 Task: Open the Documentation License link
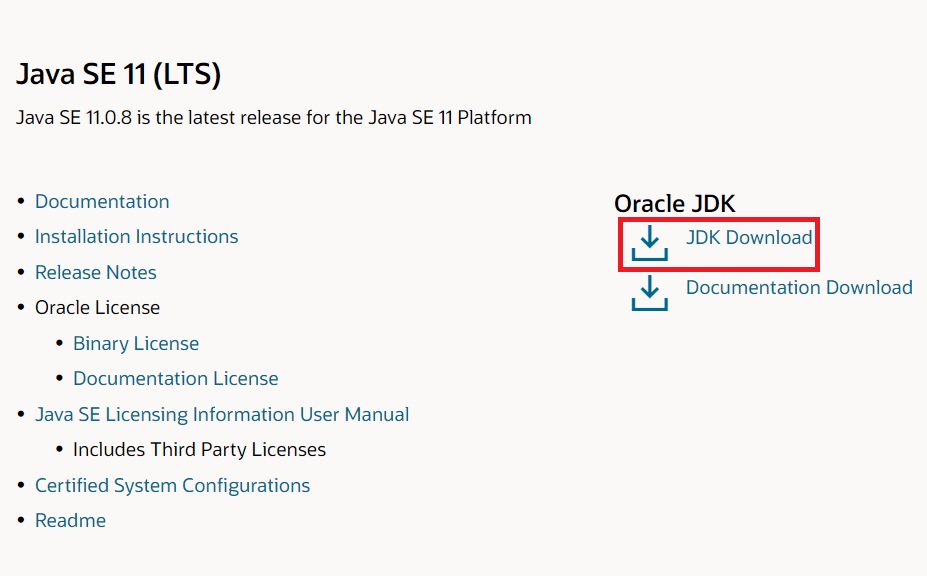coord(175,378)
